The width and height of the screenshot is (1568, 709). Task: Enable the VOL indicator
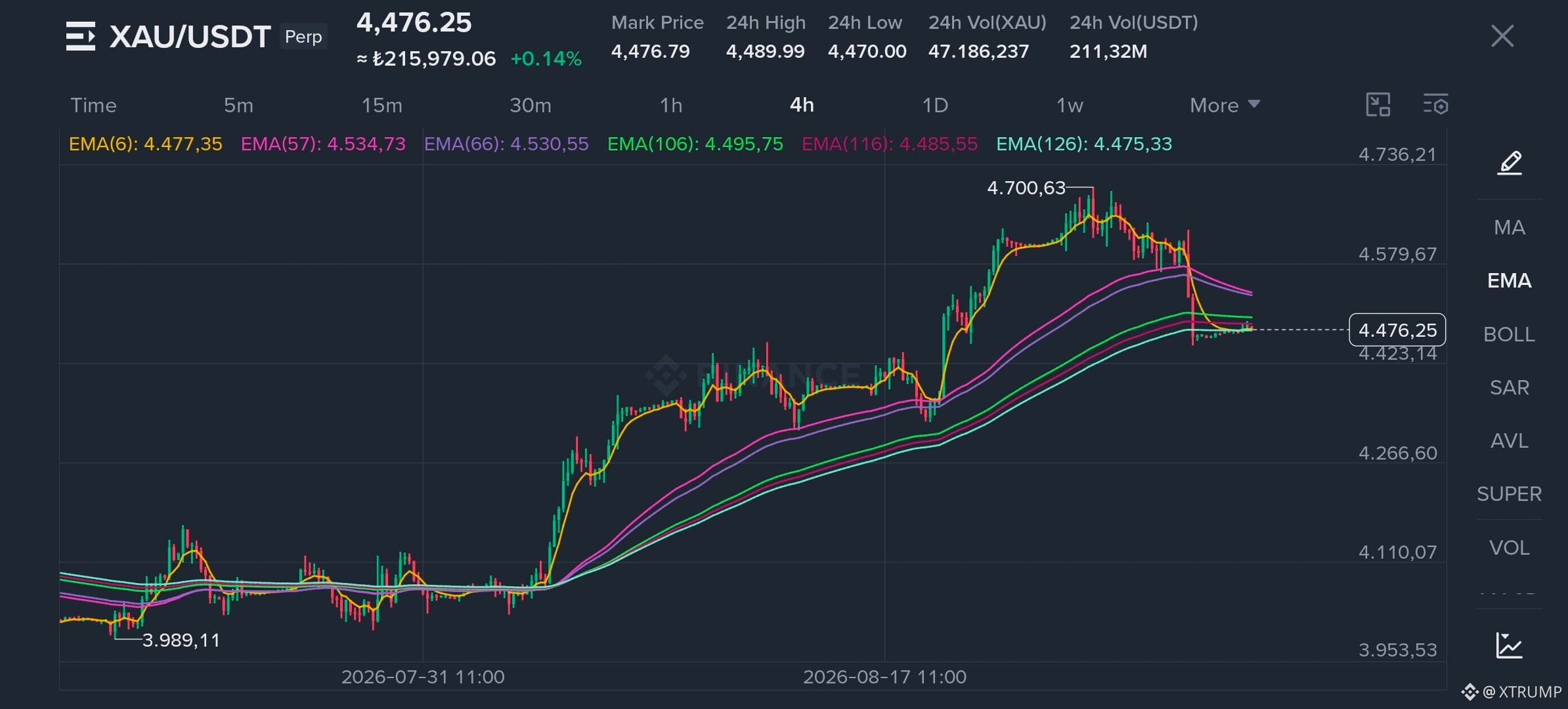(x=1509, y=548)
